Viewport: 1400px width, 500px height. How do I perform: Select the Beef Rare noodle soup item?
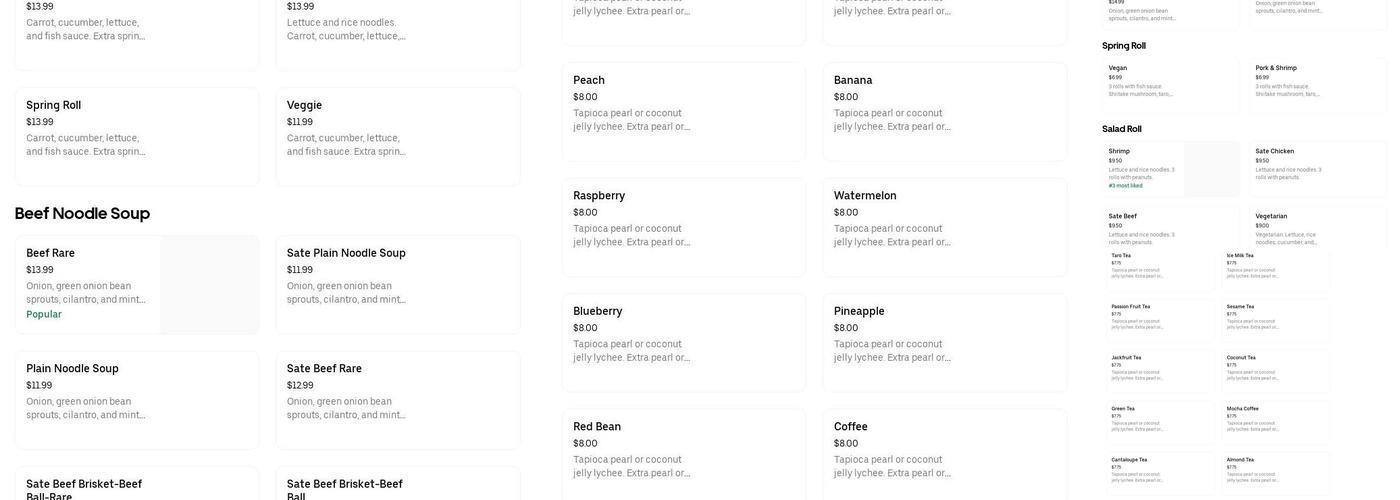point(88,284)
